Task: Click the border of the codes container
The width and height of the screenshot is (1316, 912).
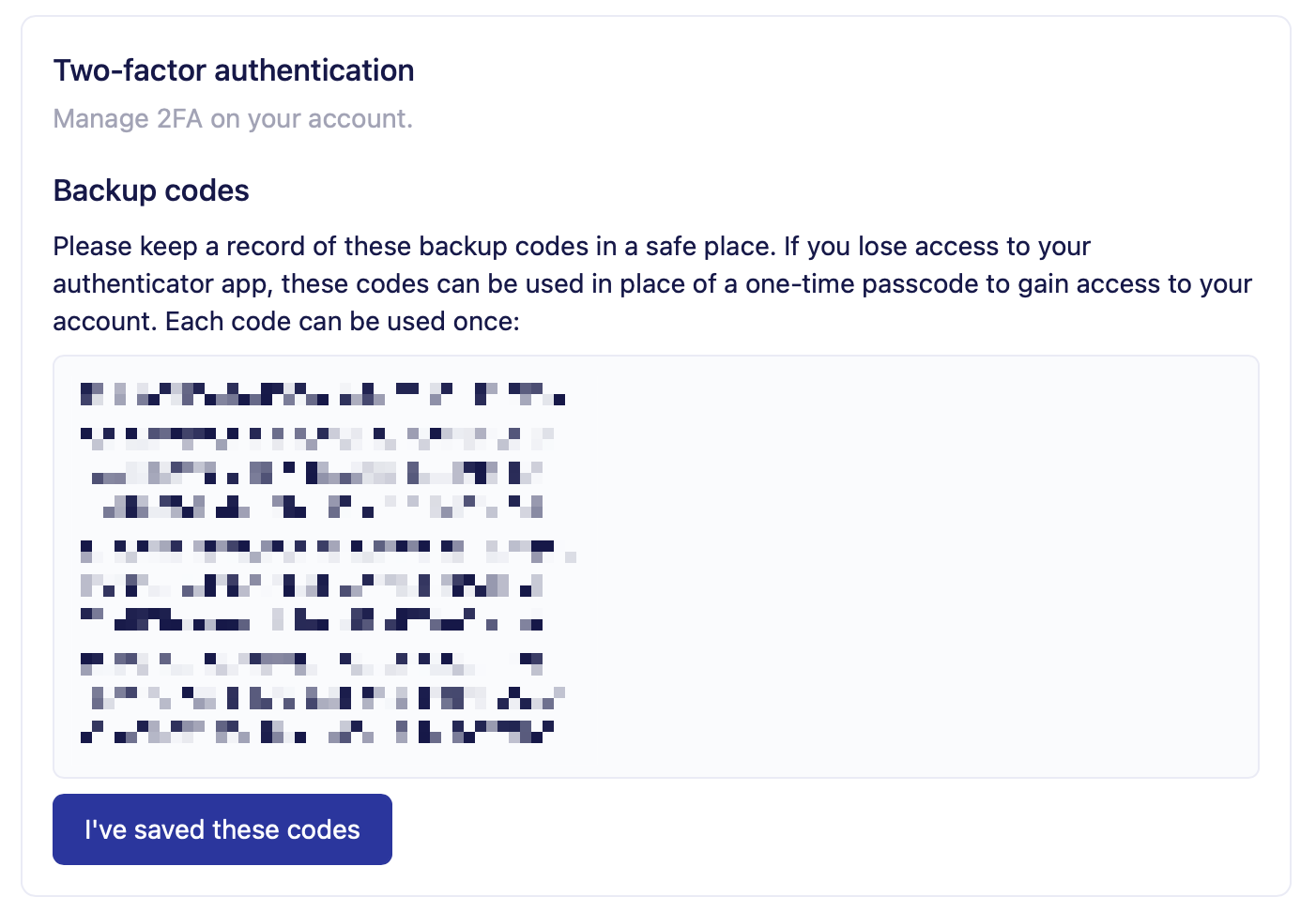Action: pyautogui.click(x=657, y=357)
